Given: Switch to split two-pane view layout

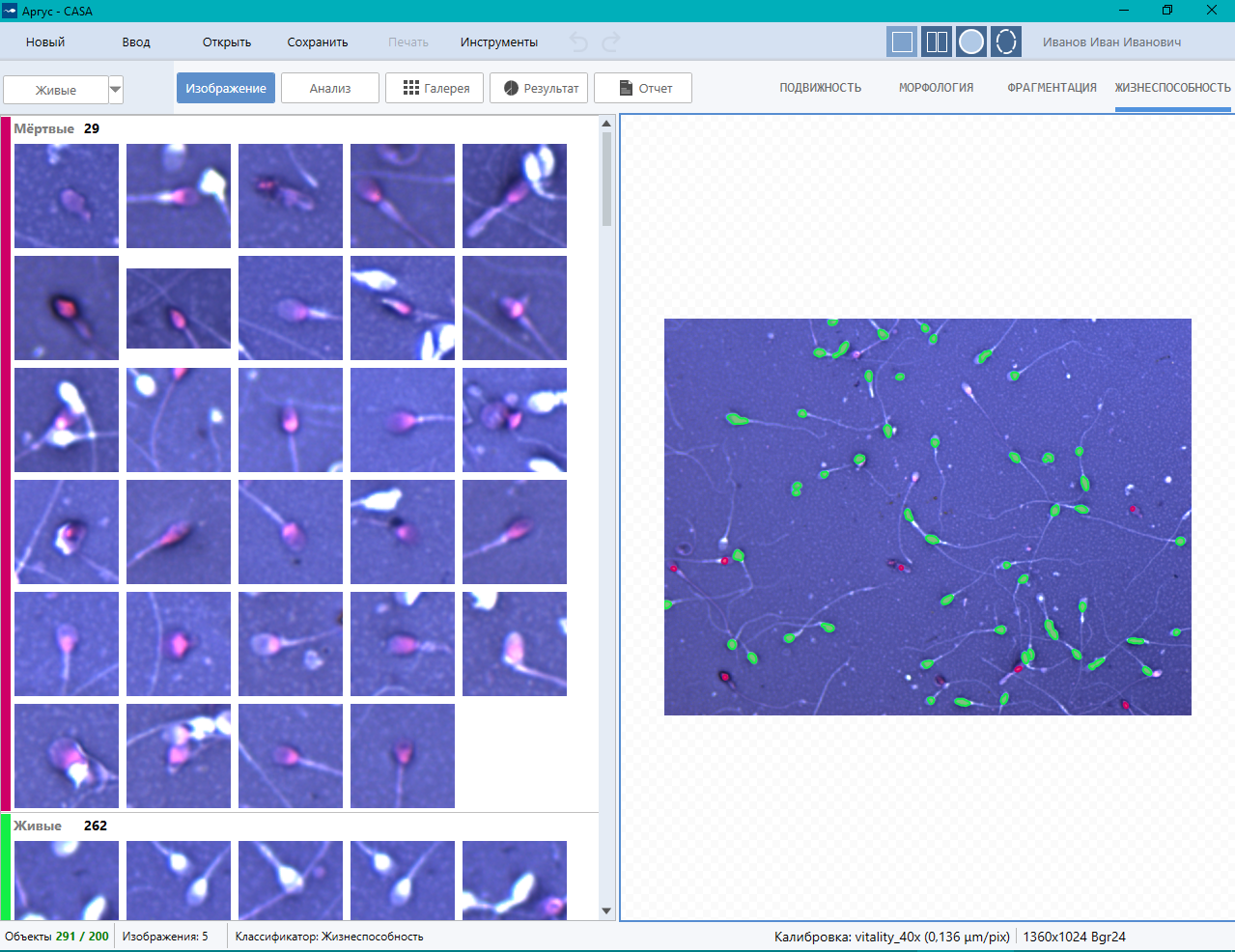Looking at the screenshot, I should [x=937, y=42].
